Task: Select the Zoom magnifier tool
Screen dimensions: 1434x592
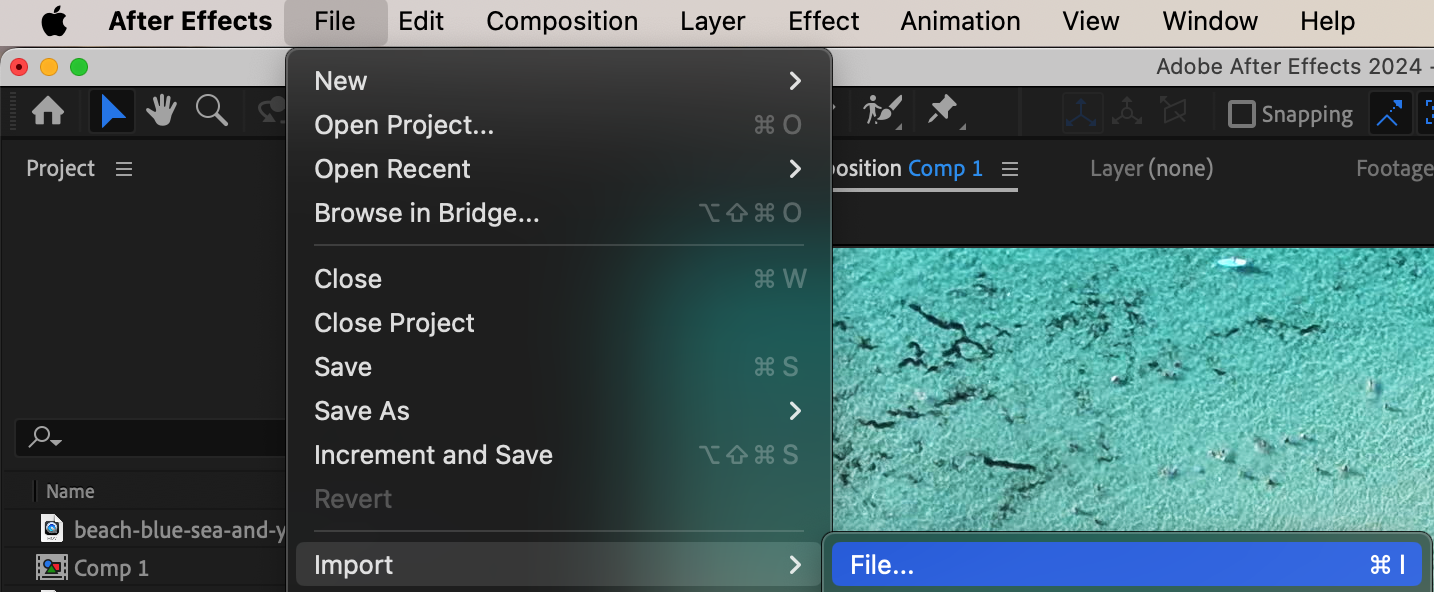Action: tap(211, 111)
